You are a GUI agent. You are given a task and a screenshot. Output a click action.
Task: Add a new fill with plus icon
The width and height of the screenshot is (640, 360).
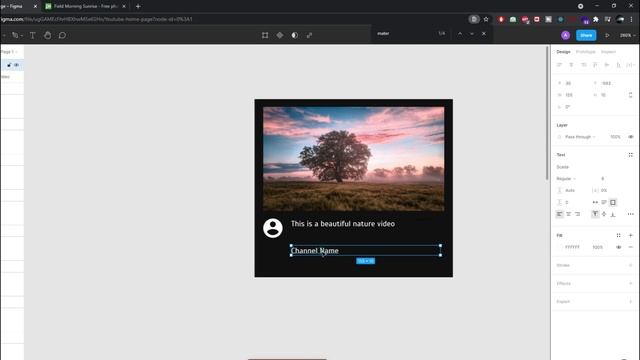click(x=631, y=236)
